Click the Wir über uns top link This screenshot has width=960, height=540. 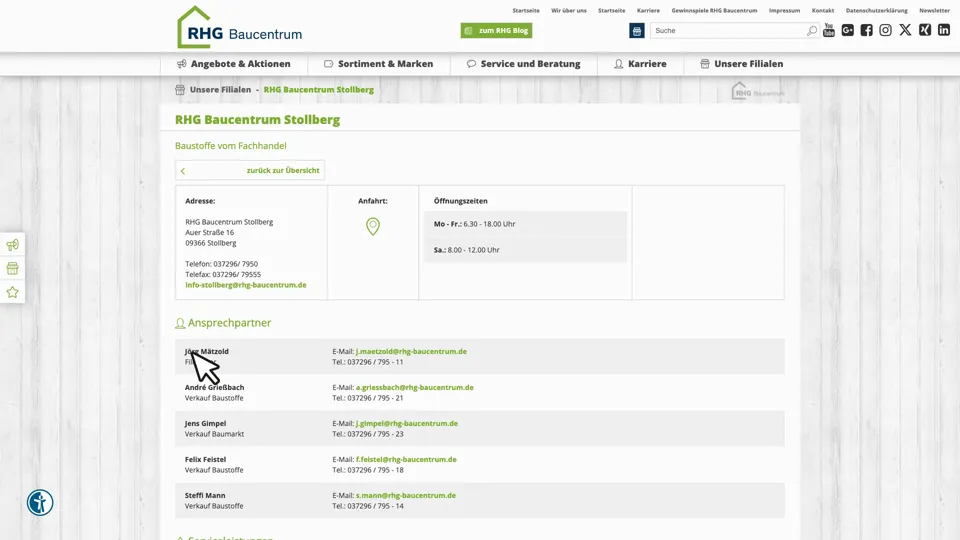(569, 10)
